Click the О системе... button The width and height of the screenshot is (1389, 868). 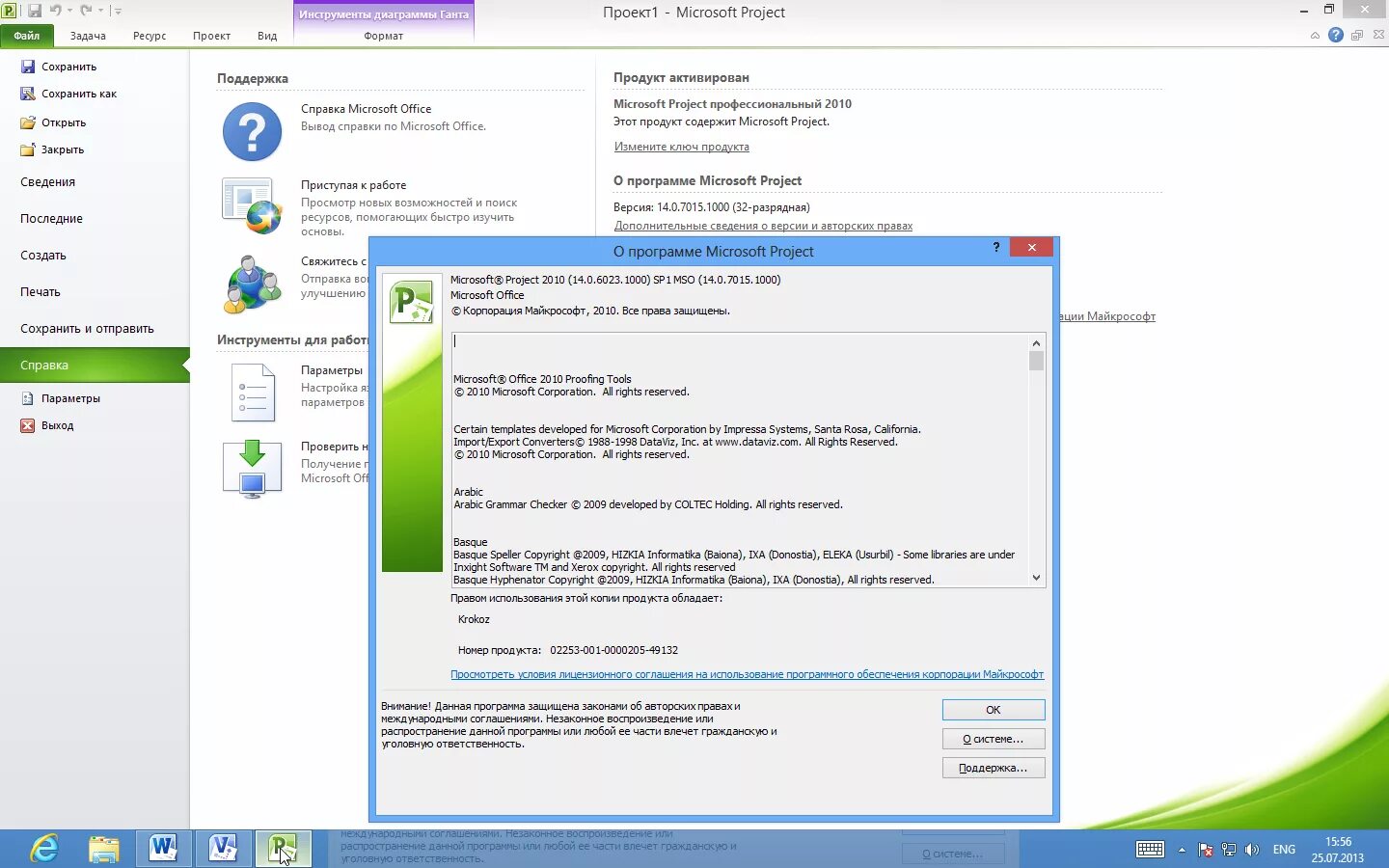(994, 739)
